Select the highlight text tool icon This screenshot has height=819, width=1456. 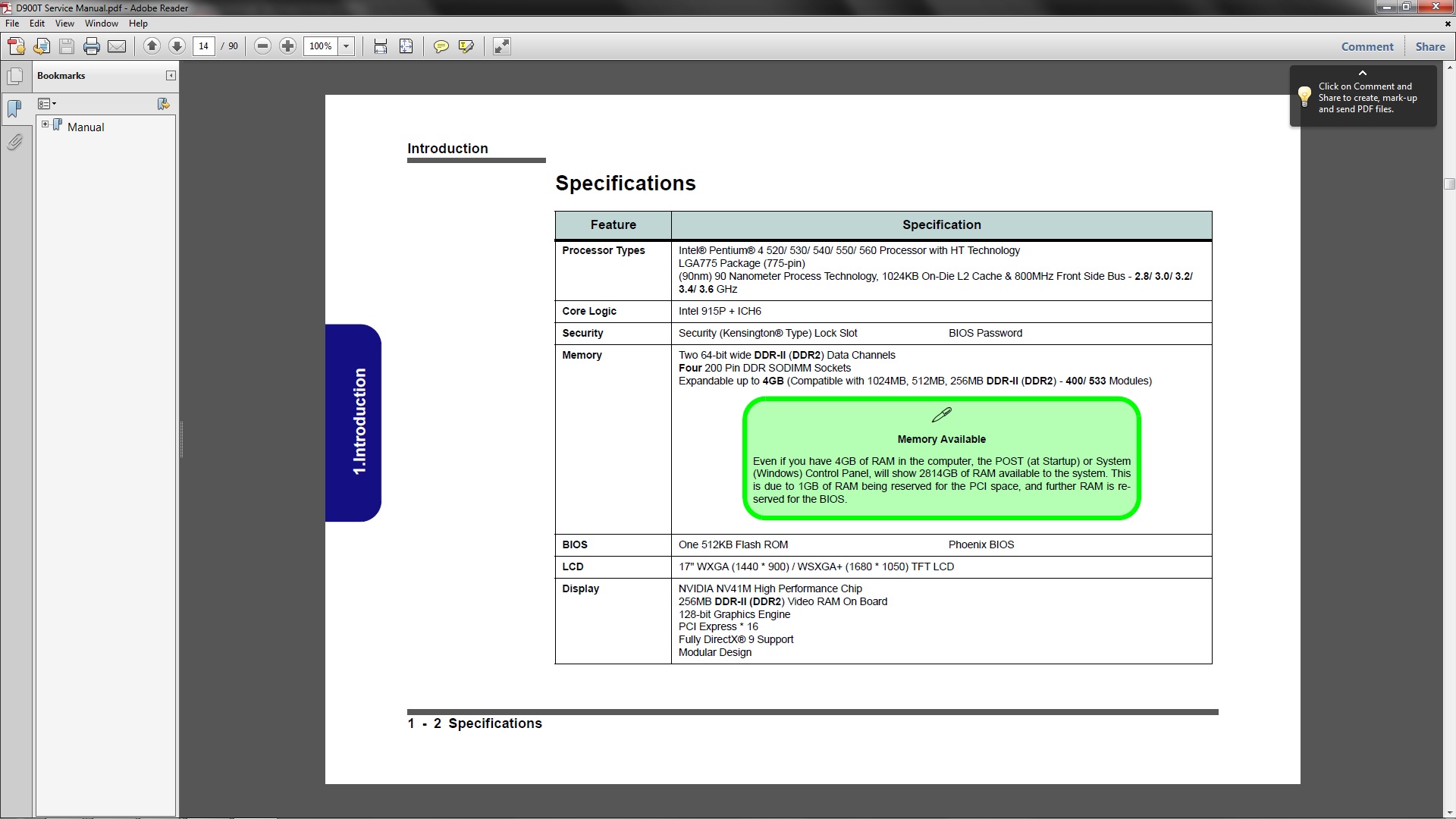466,46
